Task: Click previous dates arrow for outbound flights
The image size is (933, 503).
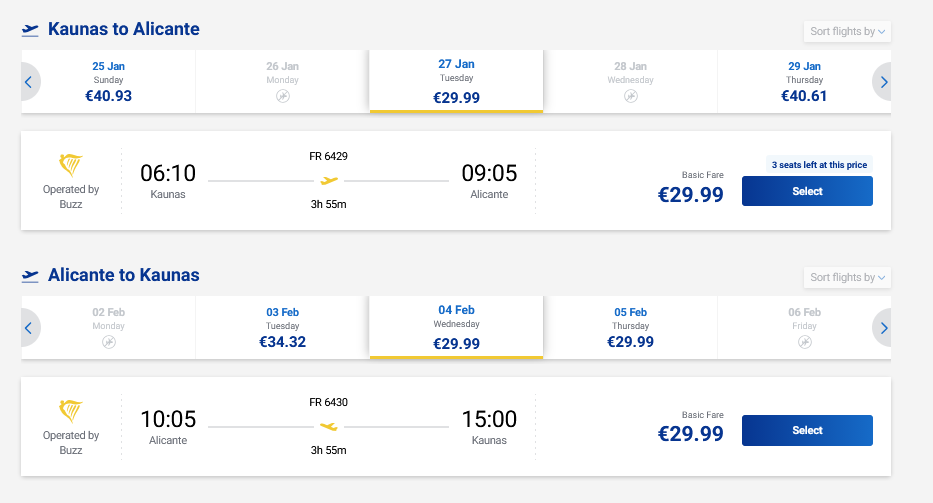Action: click(28, 82)
